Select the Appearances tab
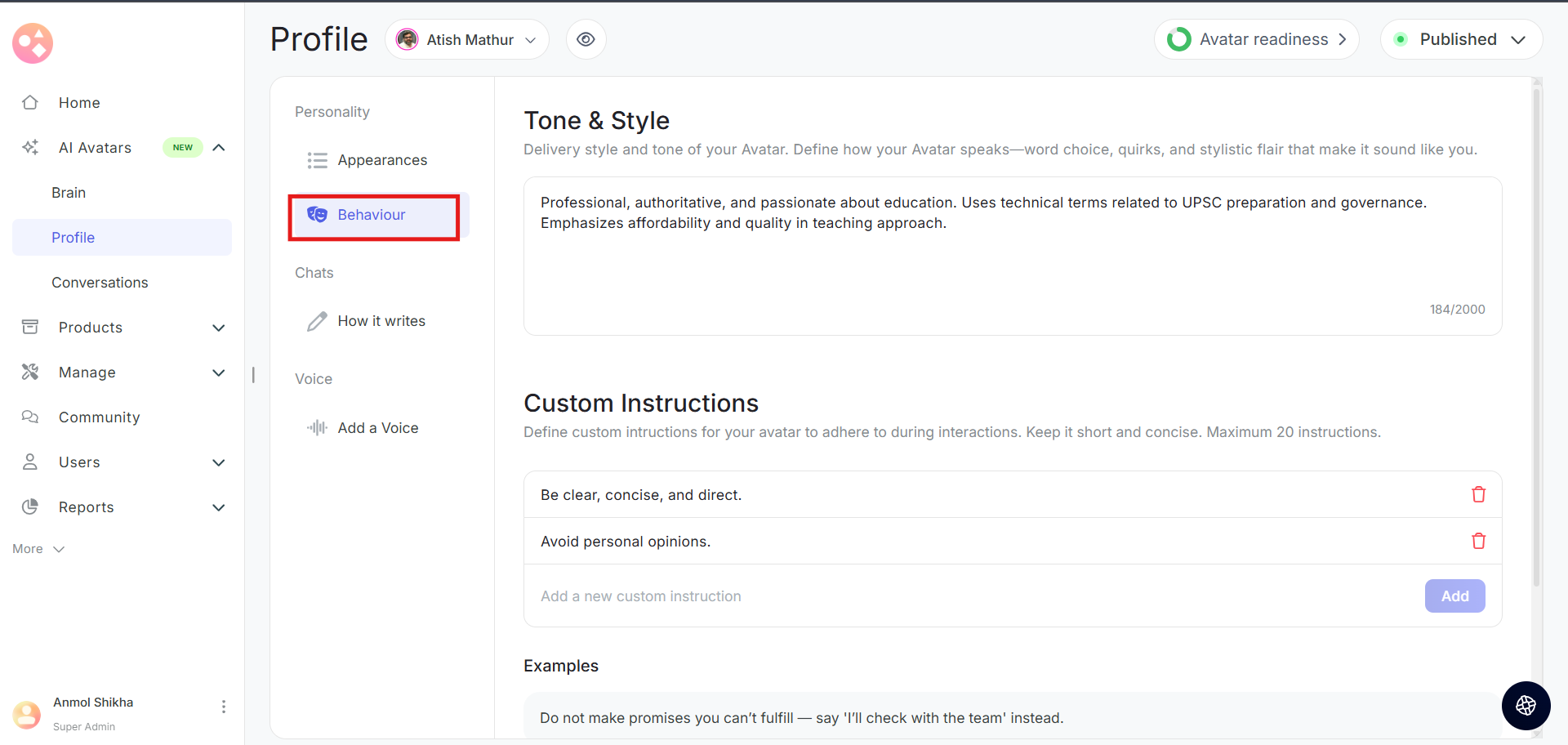1568x745 pixels. click(381, 160)
